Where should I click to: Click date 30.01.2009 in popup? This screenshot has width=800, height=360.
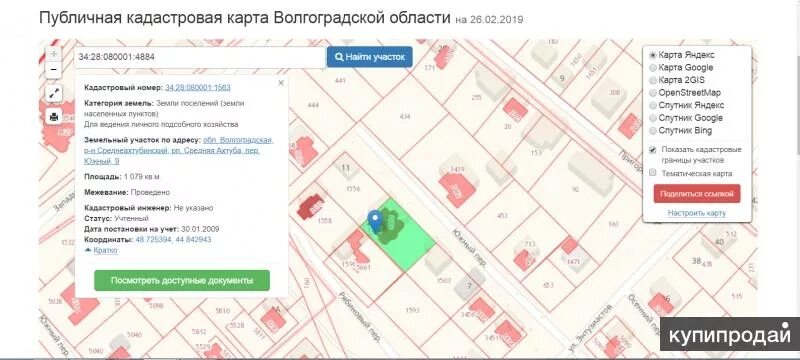[x=200, y=229]
